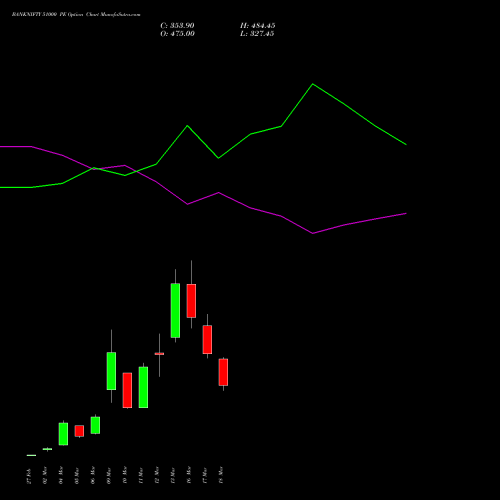Click the 18 Mar date label
The width and height of the screenshot is (500, 500).
point(221,476)
